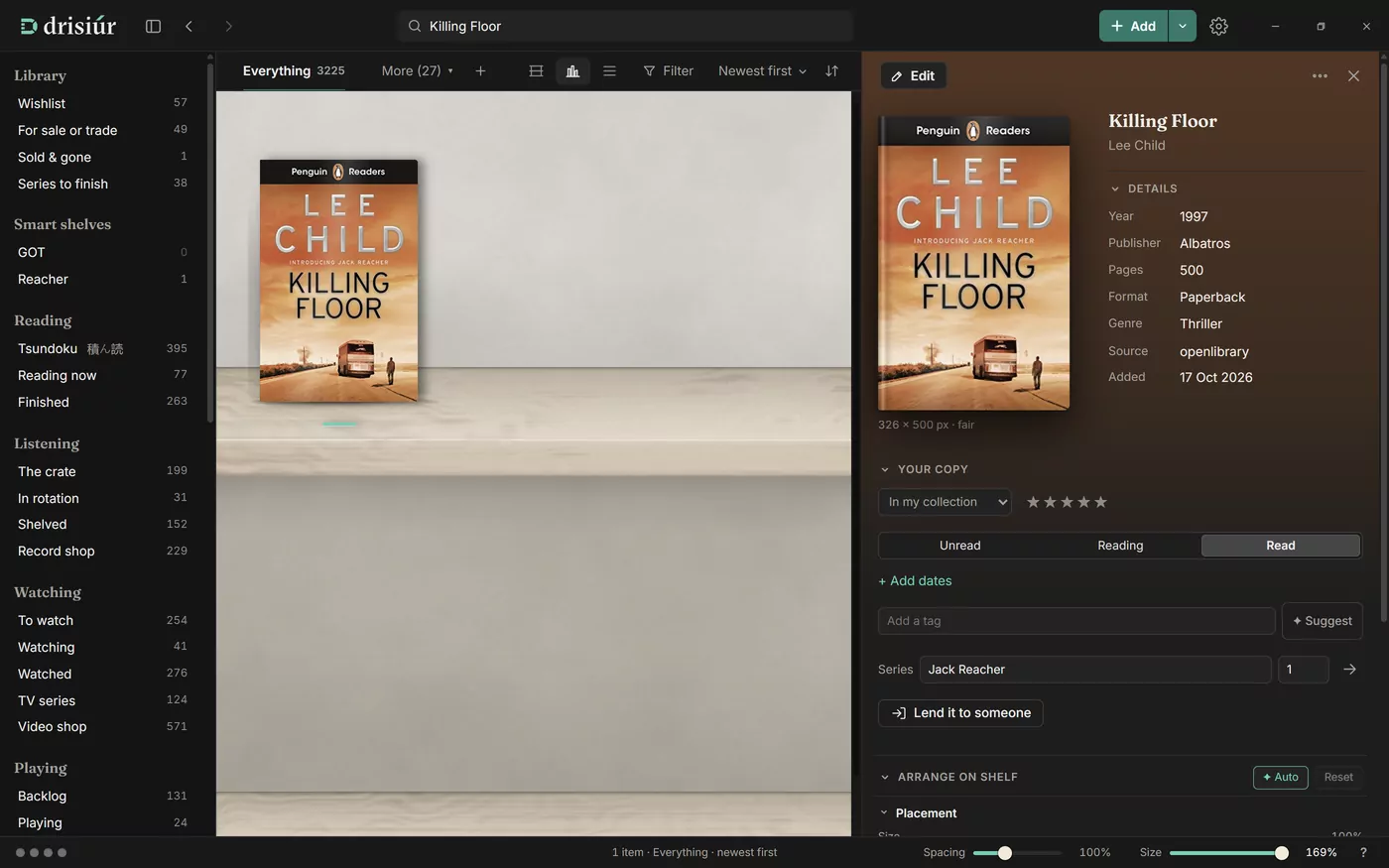The height and width of the screenshot is (868, 1389).
Task: Open the Reading now list
Action: pos(102,375)
